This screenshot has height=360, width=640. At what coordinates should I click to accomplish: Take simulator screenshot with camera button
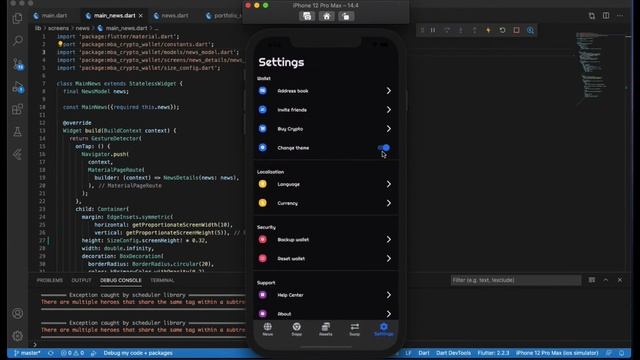(307, 16)
